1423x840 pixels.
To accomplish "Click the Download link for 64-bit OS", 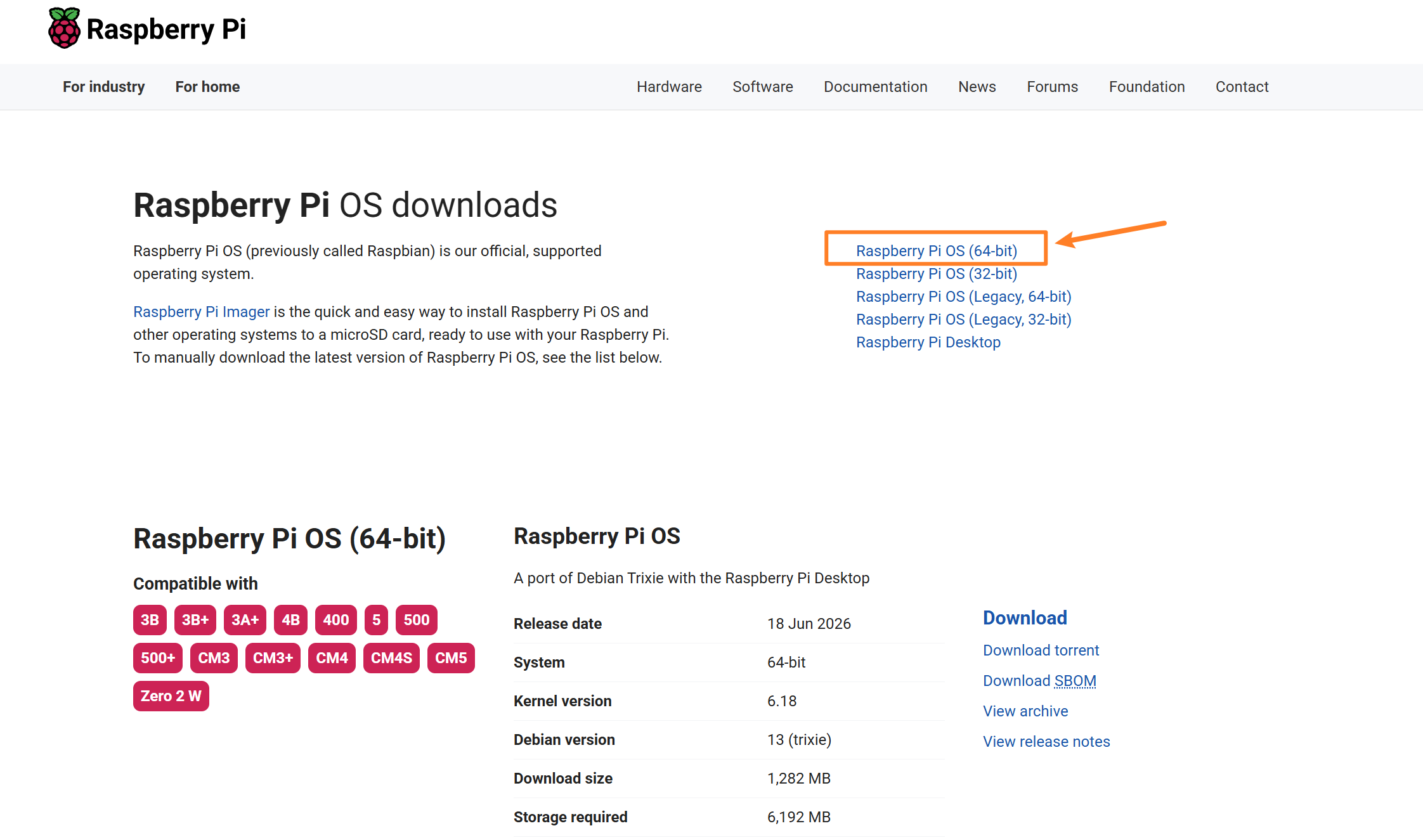I will pos(1025,617).
